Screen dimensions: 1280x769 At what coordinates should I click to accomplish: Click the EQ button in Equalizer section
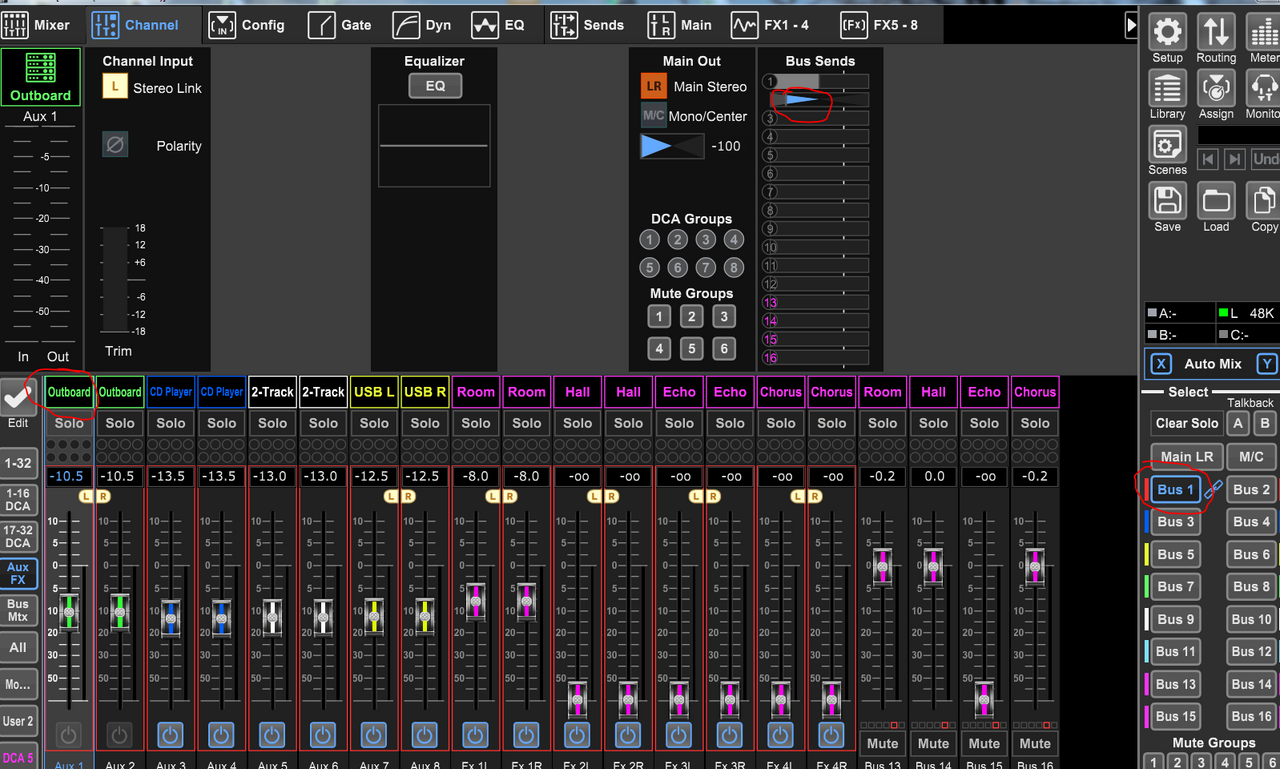435,86
